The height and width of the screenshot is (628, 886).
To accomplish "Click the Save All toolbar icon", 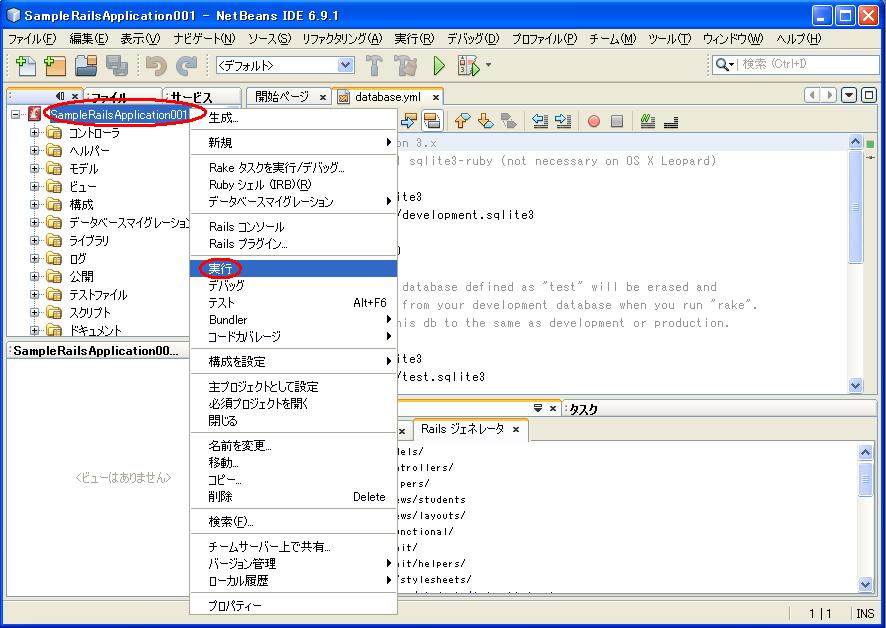I will pyautogui.click(x=117, y=66).
